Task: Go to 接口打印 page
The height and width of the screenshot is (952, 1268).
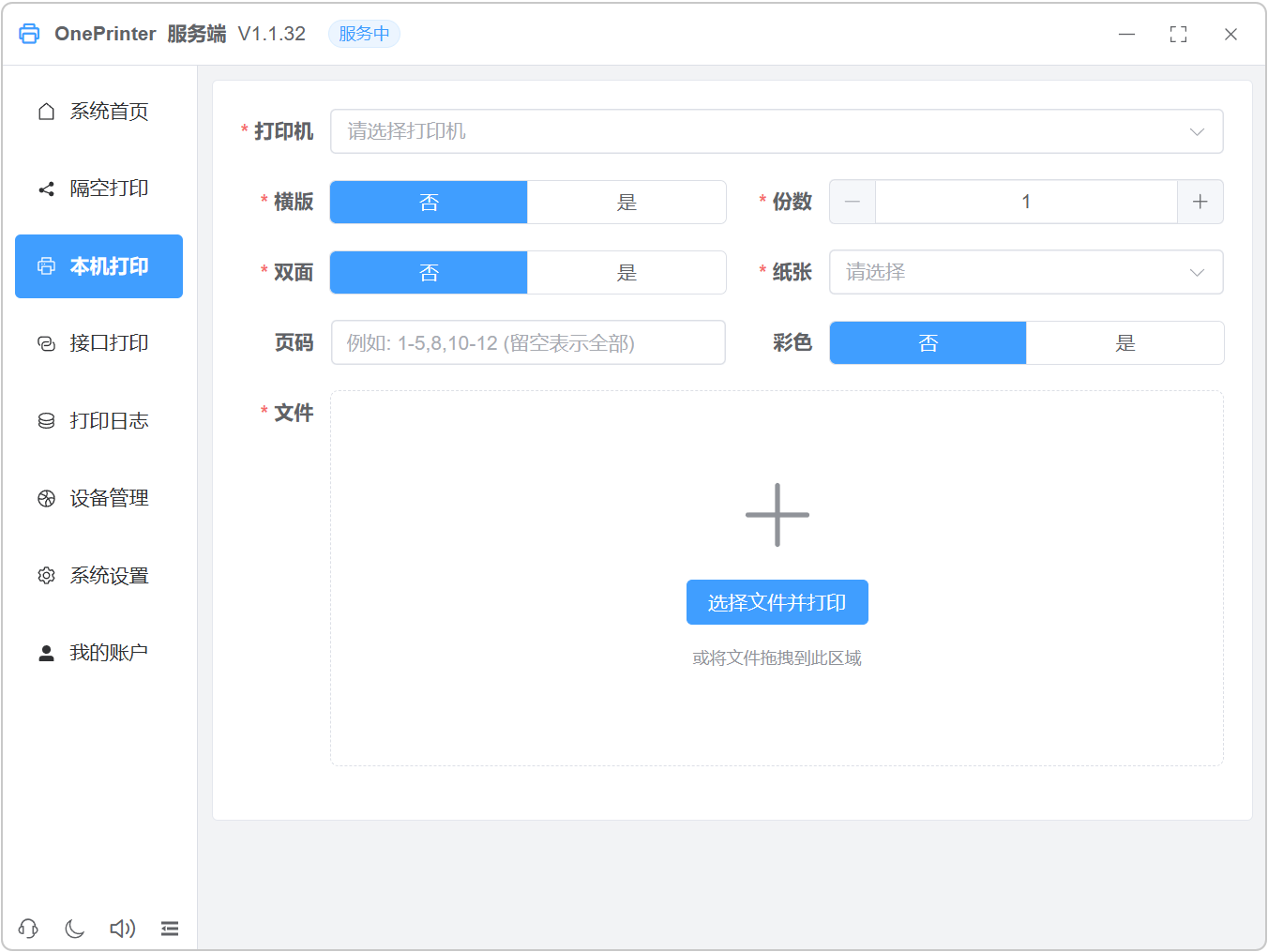Action: [98, 343]
